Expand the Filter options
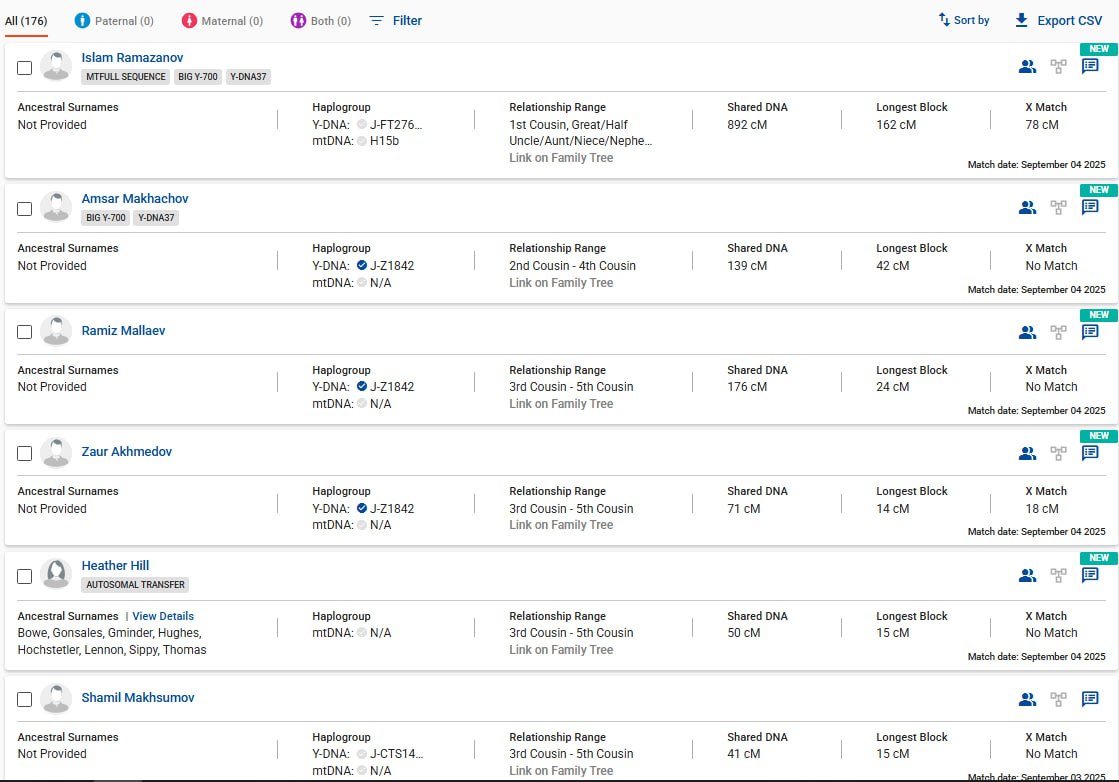 coord(395,21)
